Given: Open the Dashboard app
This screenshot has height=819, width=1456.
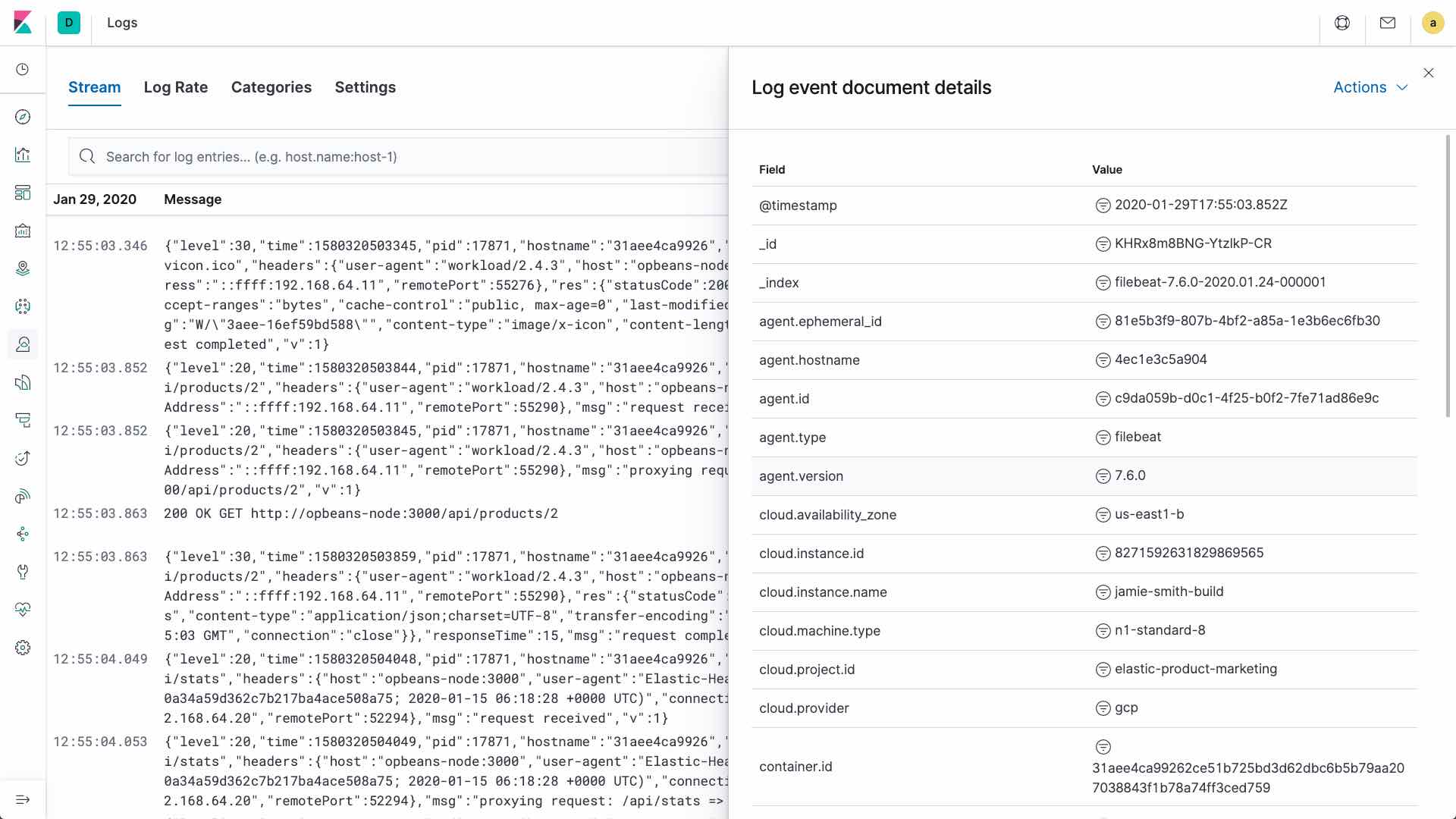Looking at the screenshot, I should (22, 193).
